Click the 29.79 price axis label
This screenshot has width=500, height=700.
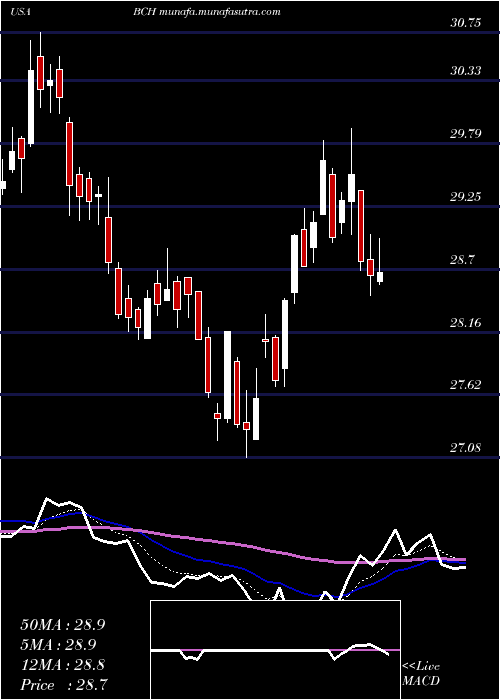[x=466, y=133]
